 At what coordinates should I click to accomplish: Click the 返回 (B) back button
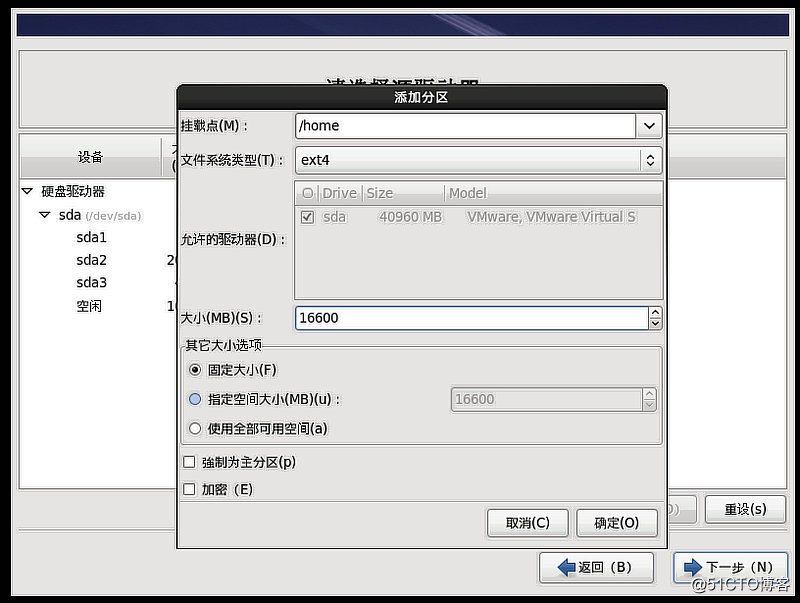(x=596, y=567)
